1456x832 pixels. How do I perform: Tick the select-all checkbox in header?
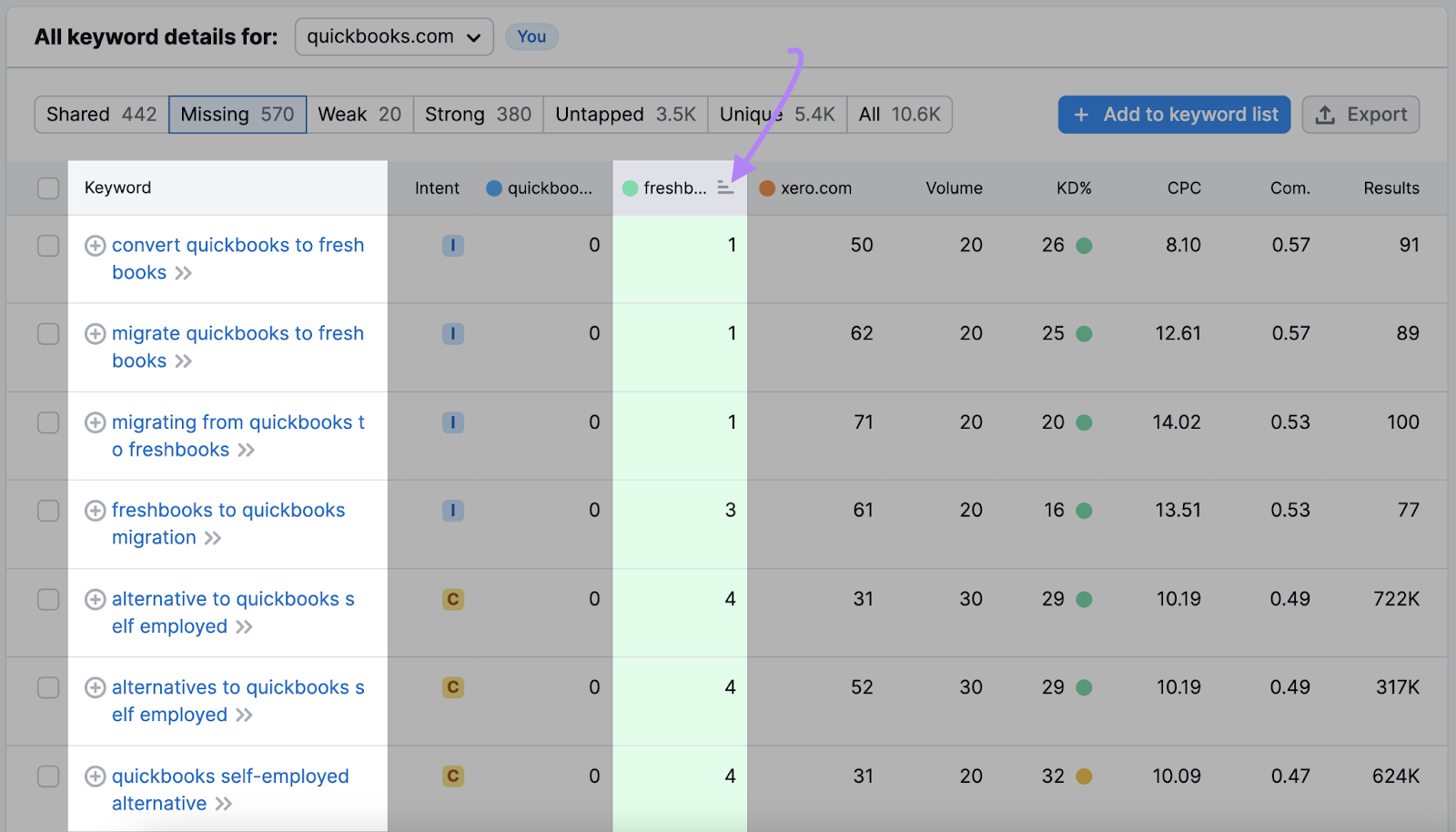pos(48,188)
